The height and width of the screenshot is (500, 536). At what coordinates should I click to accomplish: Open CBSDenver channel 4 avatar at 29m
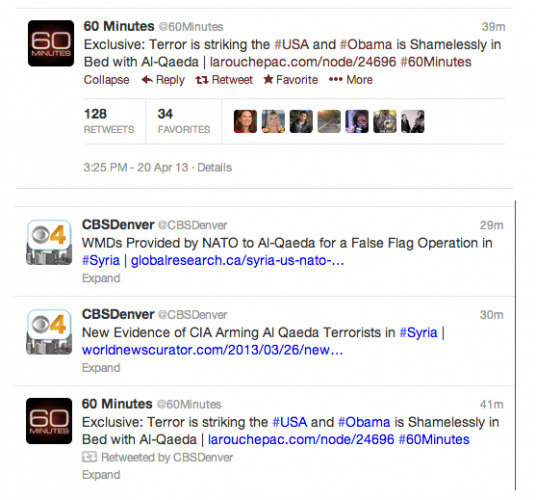(x=49, y=242)
